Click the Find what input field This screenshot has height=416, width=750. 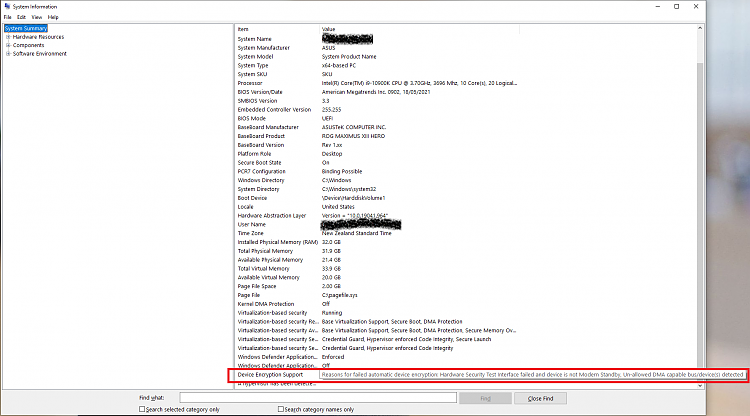[318, 398]
